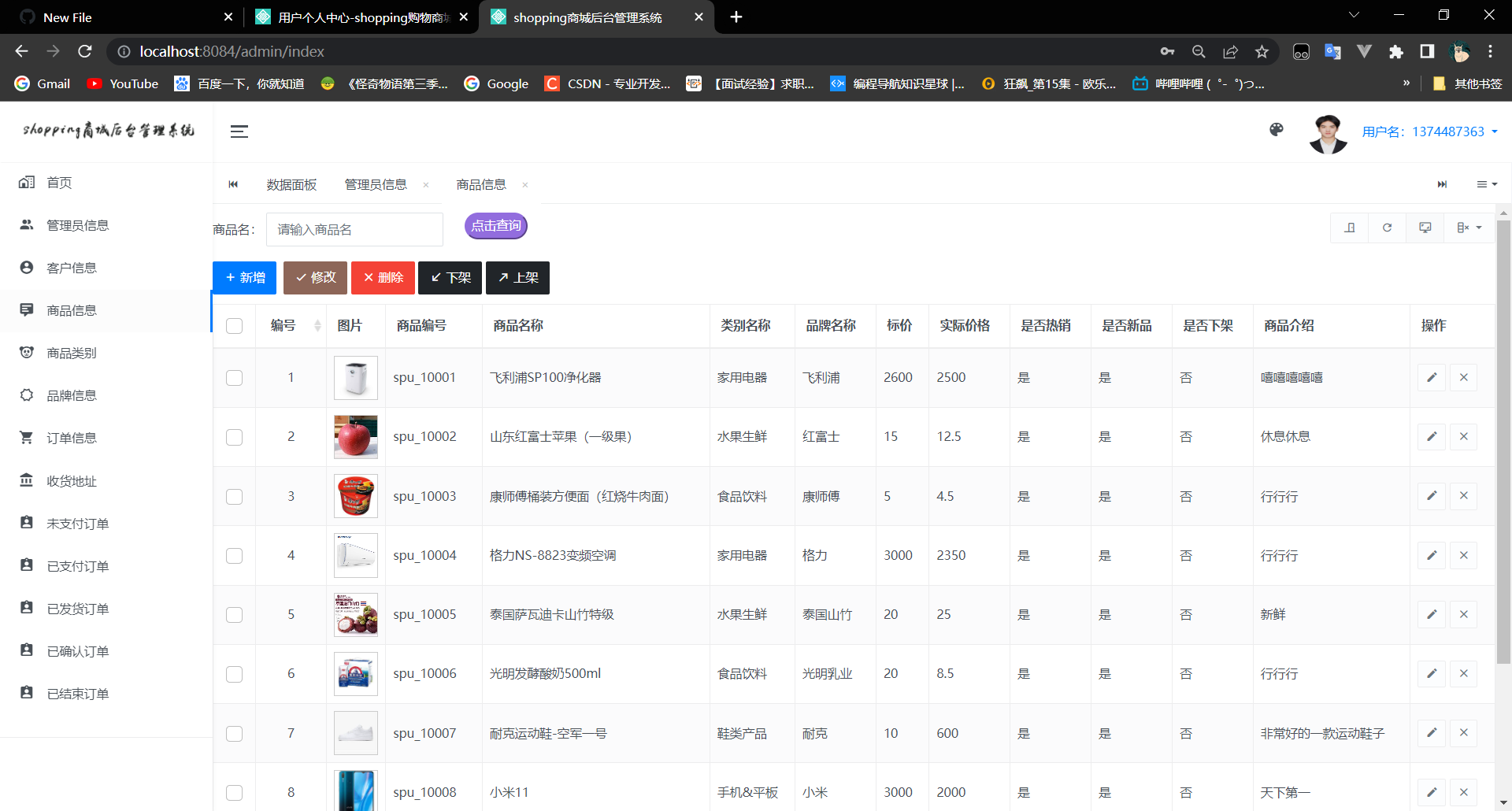
Task: Switch to the 管理员信息 tab
Action: point(376,184)
